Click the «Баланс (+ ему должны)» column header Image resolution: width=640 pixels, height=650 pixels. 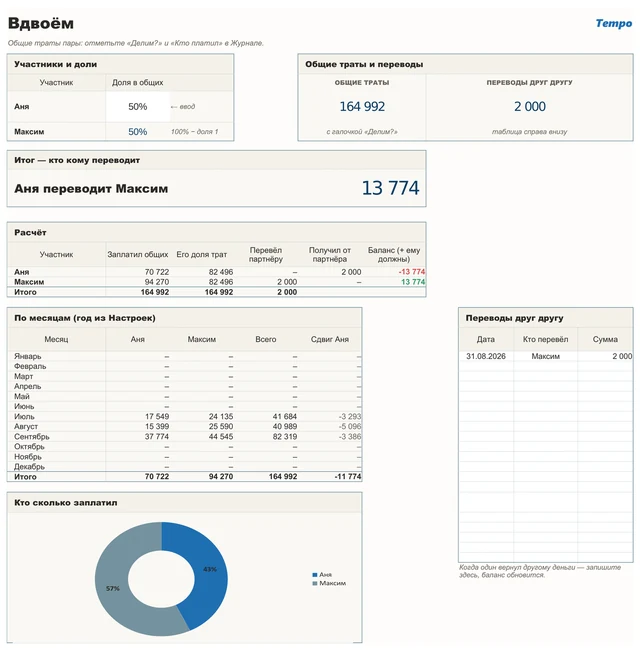394,255
